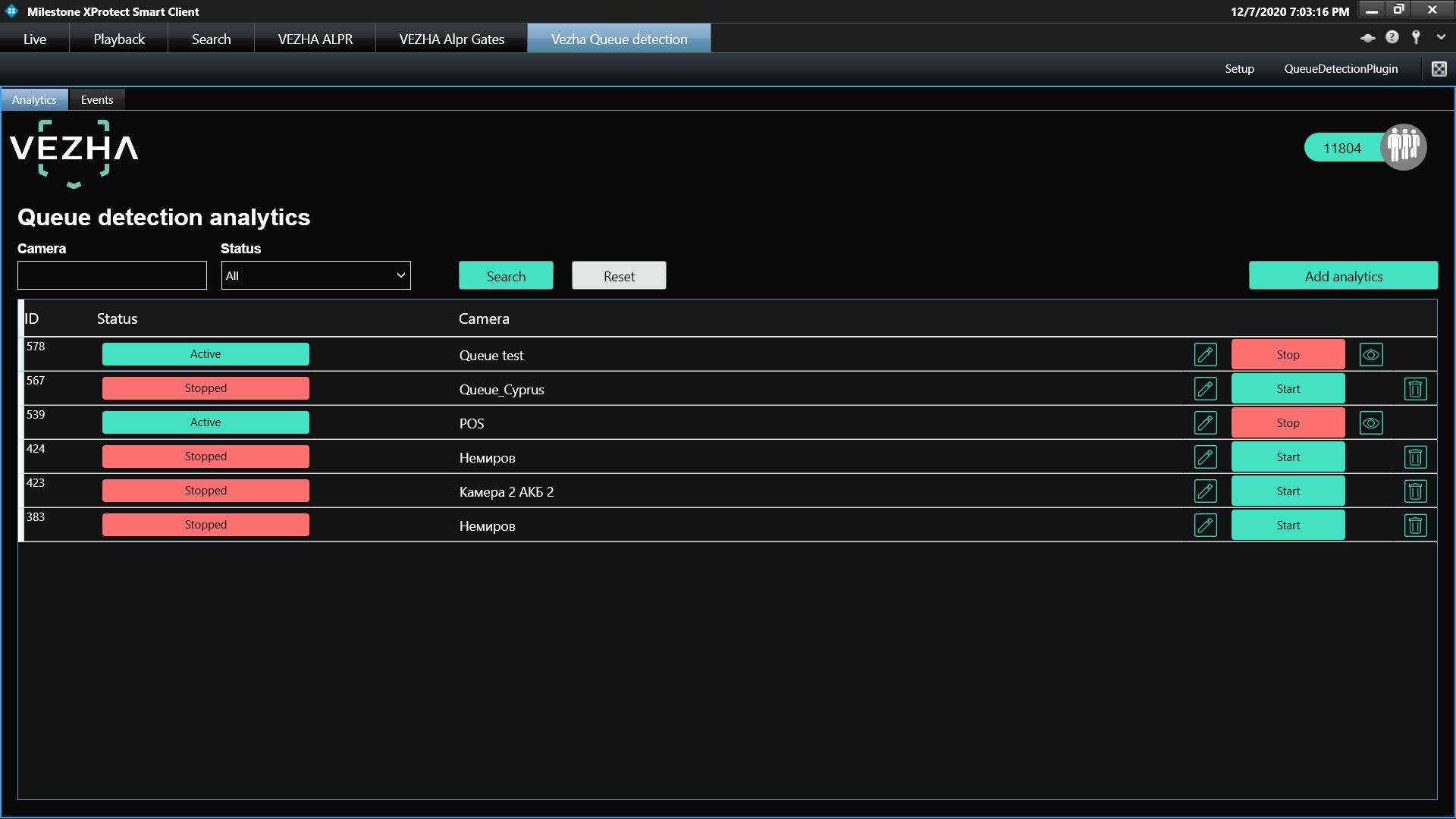Start the Queue_Cyprus analytics
Image resolution: width=1456 pixels, height=819 pixels.
[x=1288, y=389]
